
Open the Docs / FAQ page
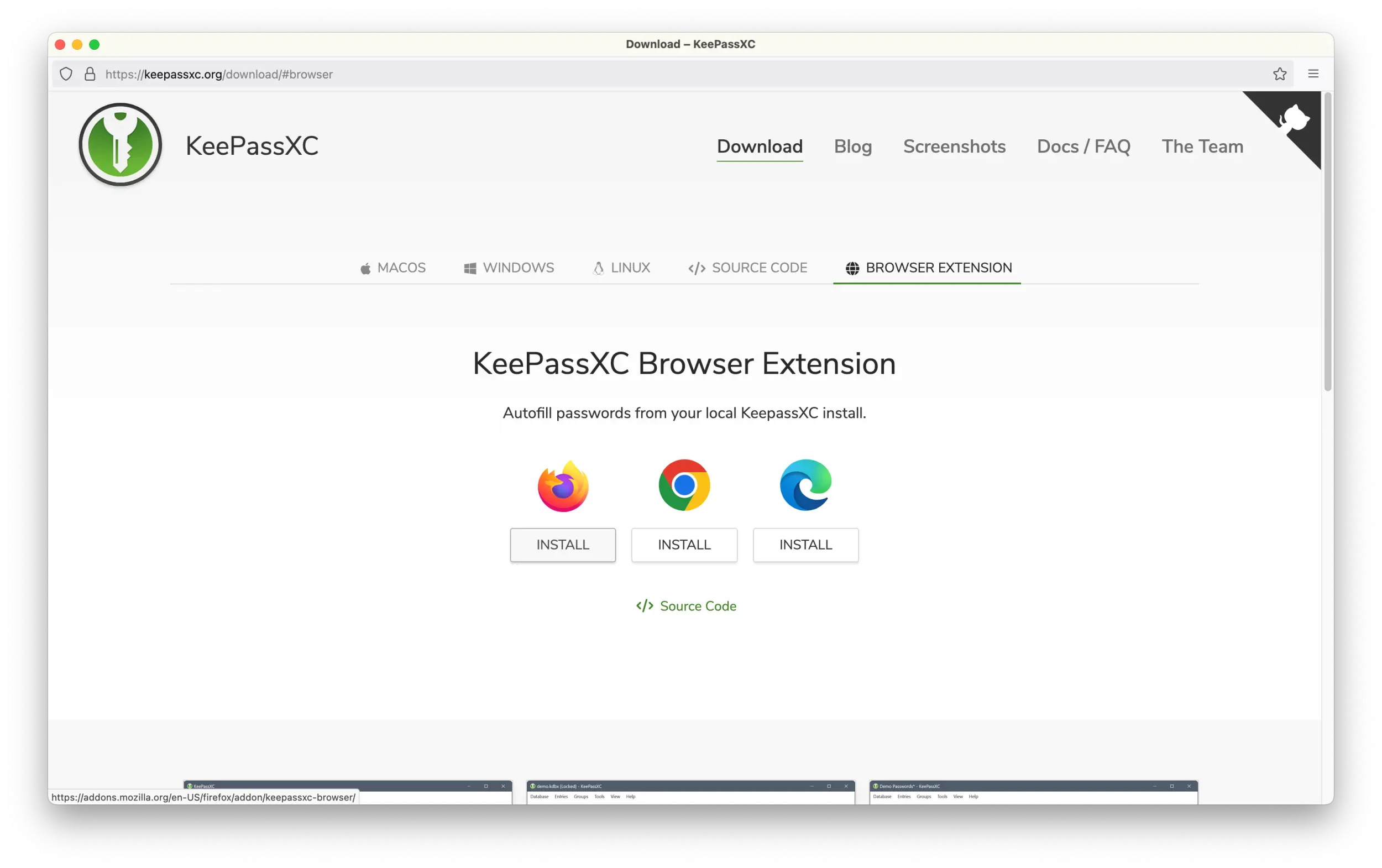pos(1083,147)
